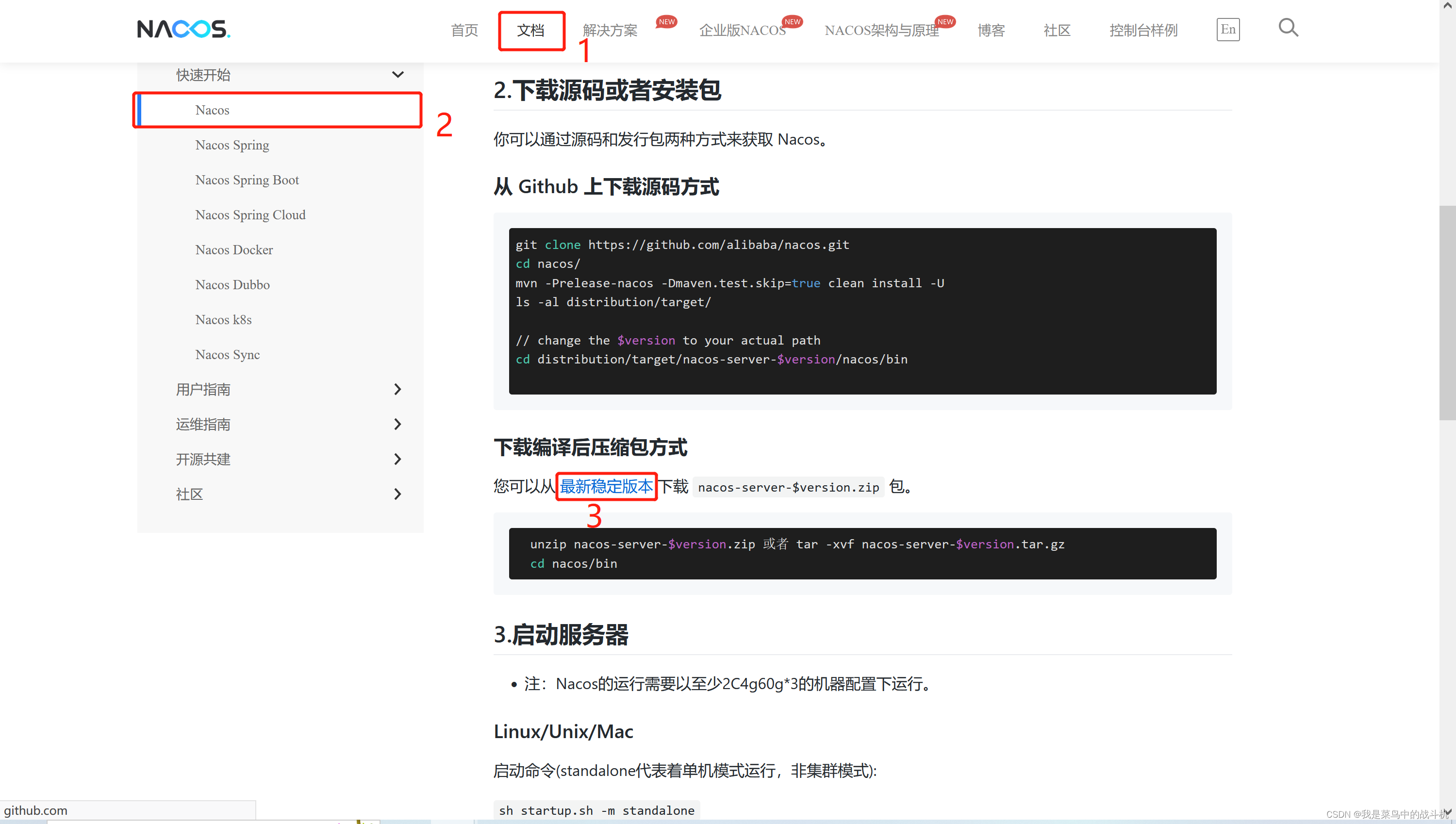Select Nacos Docker in sidebar

[234, 249]
